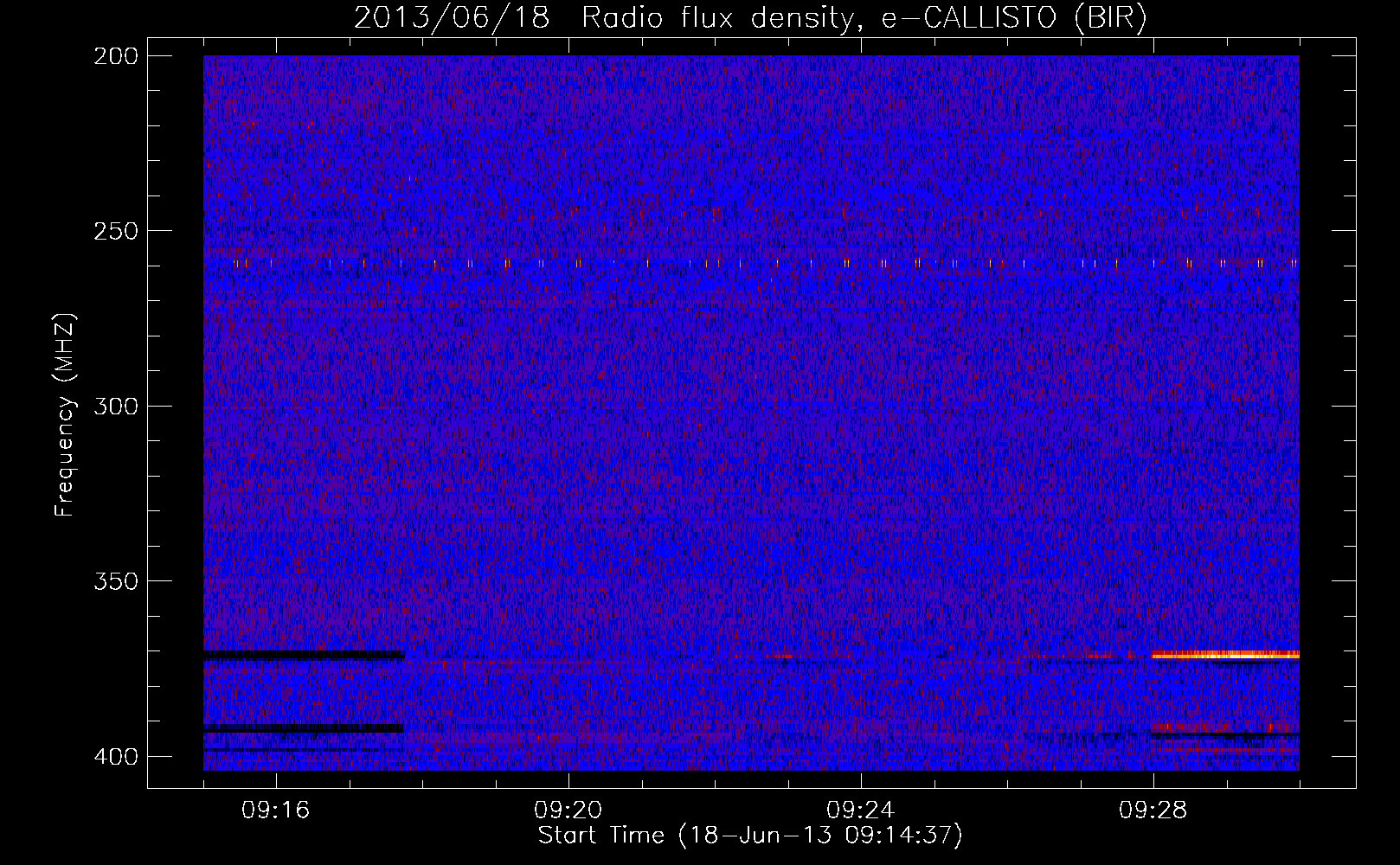Click the plot title '2013/06/18 Radio flux density, e-CALLISTO (BIR)'
1400x865 pixels.
750,18
